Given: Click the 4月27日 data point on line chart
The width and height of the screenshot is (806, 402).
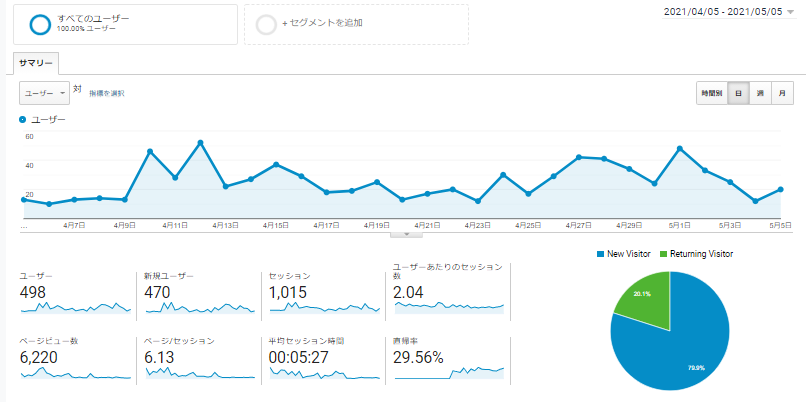Looking at the screenshot, I should [x=579, y=157].
